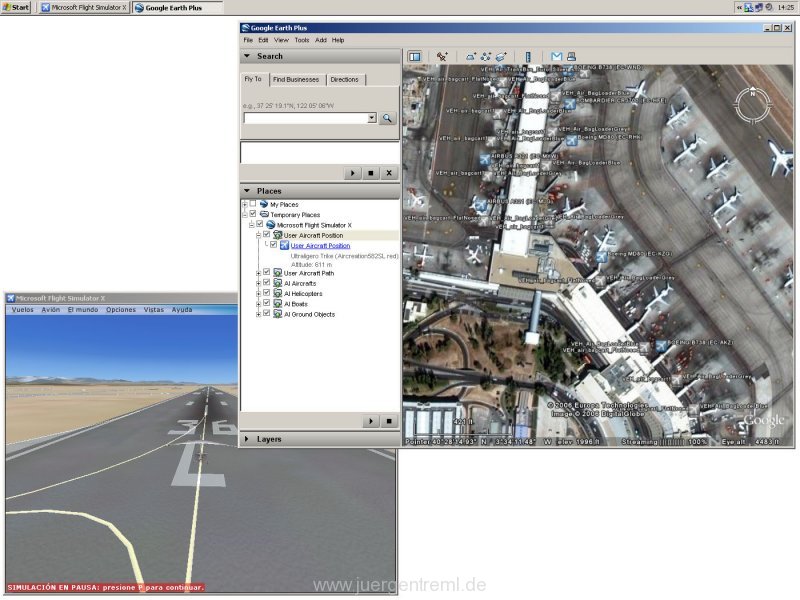Uncheck the User Aircraft Path checkbox

tap(266, 272)
